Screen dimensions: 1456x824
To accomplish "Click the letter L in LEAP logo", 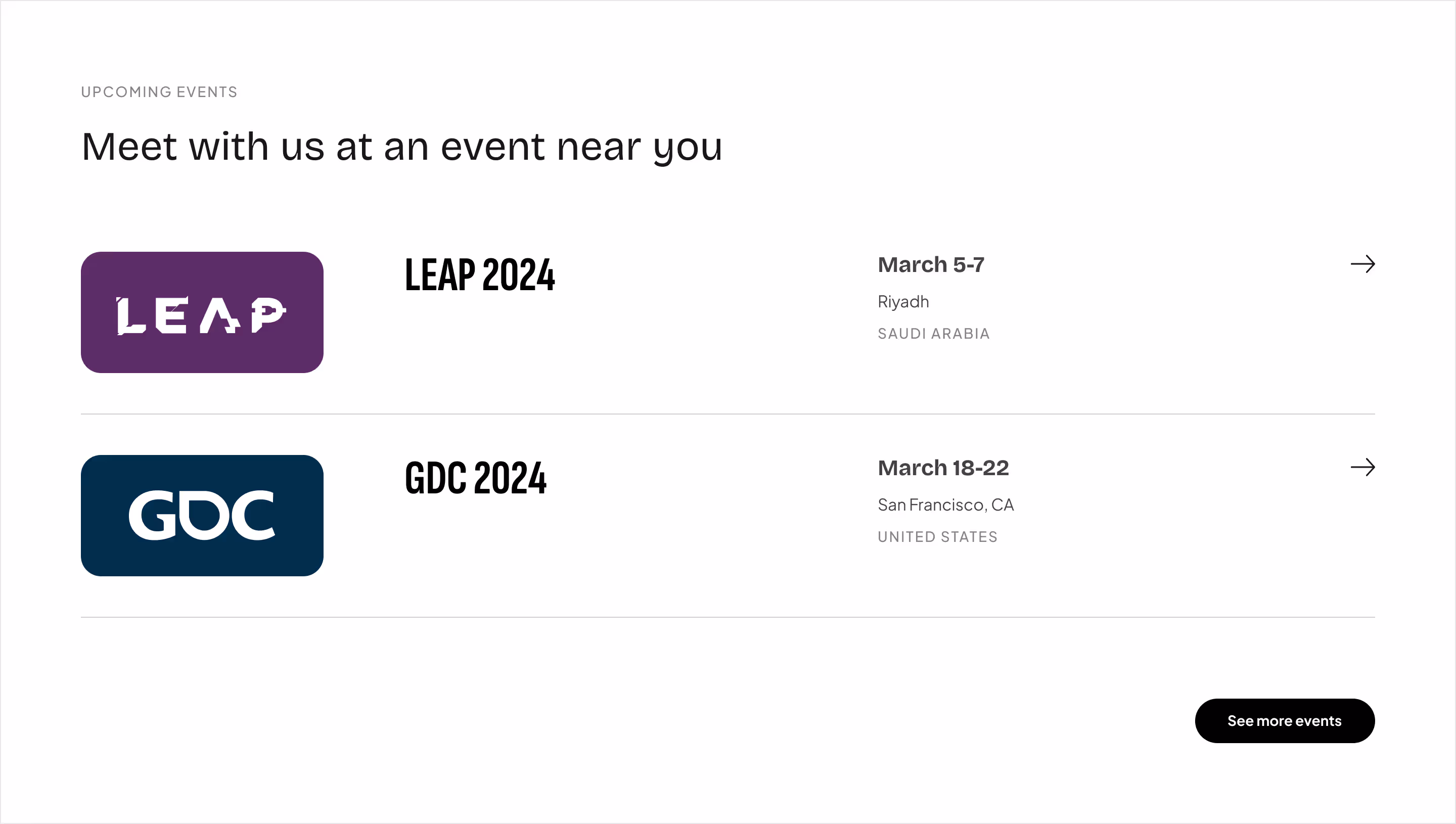I will click(131, 316).
